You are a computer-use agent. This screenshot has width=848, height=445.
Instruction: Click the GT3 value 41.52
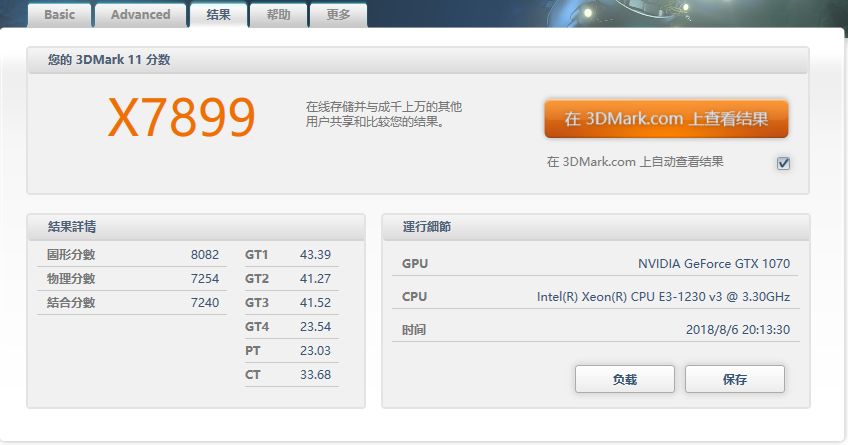[315, 302]
